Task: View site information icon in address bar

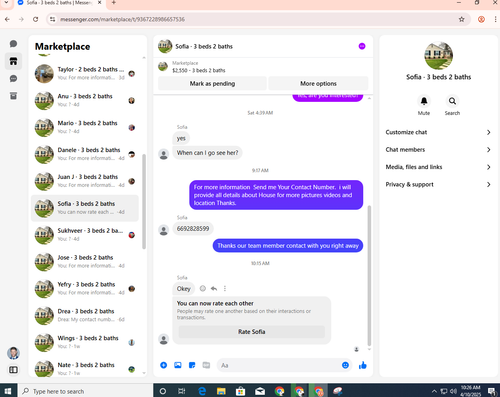Action: pos(53,19)
